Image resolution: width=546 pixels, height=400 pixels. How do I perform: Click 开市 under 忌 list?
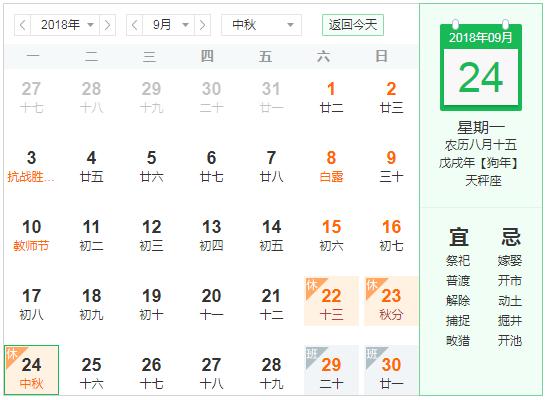pos(510,281)
